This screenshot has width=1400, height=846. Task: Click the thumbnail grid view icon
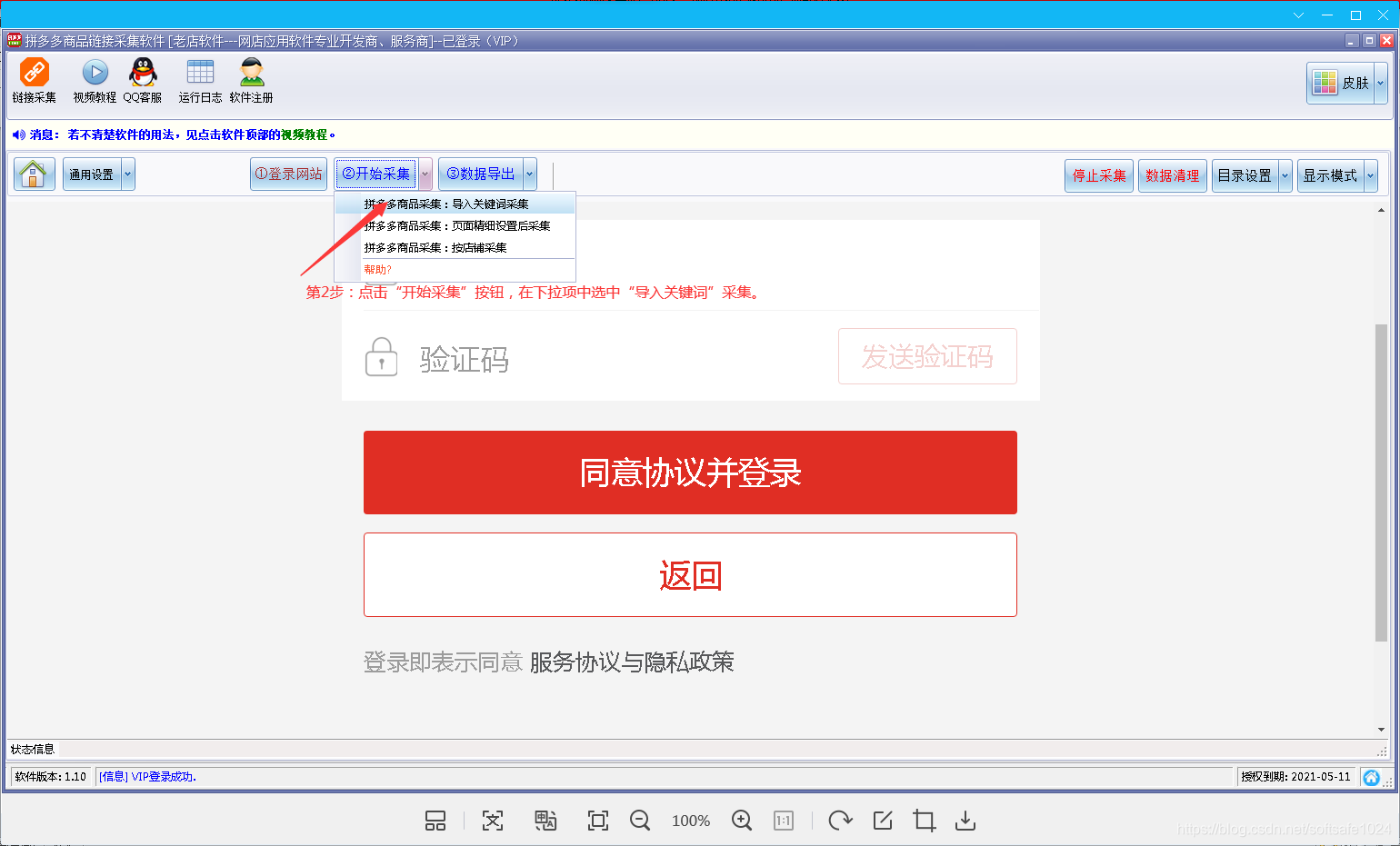(435, 821)
